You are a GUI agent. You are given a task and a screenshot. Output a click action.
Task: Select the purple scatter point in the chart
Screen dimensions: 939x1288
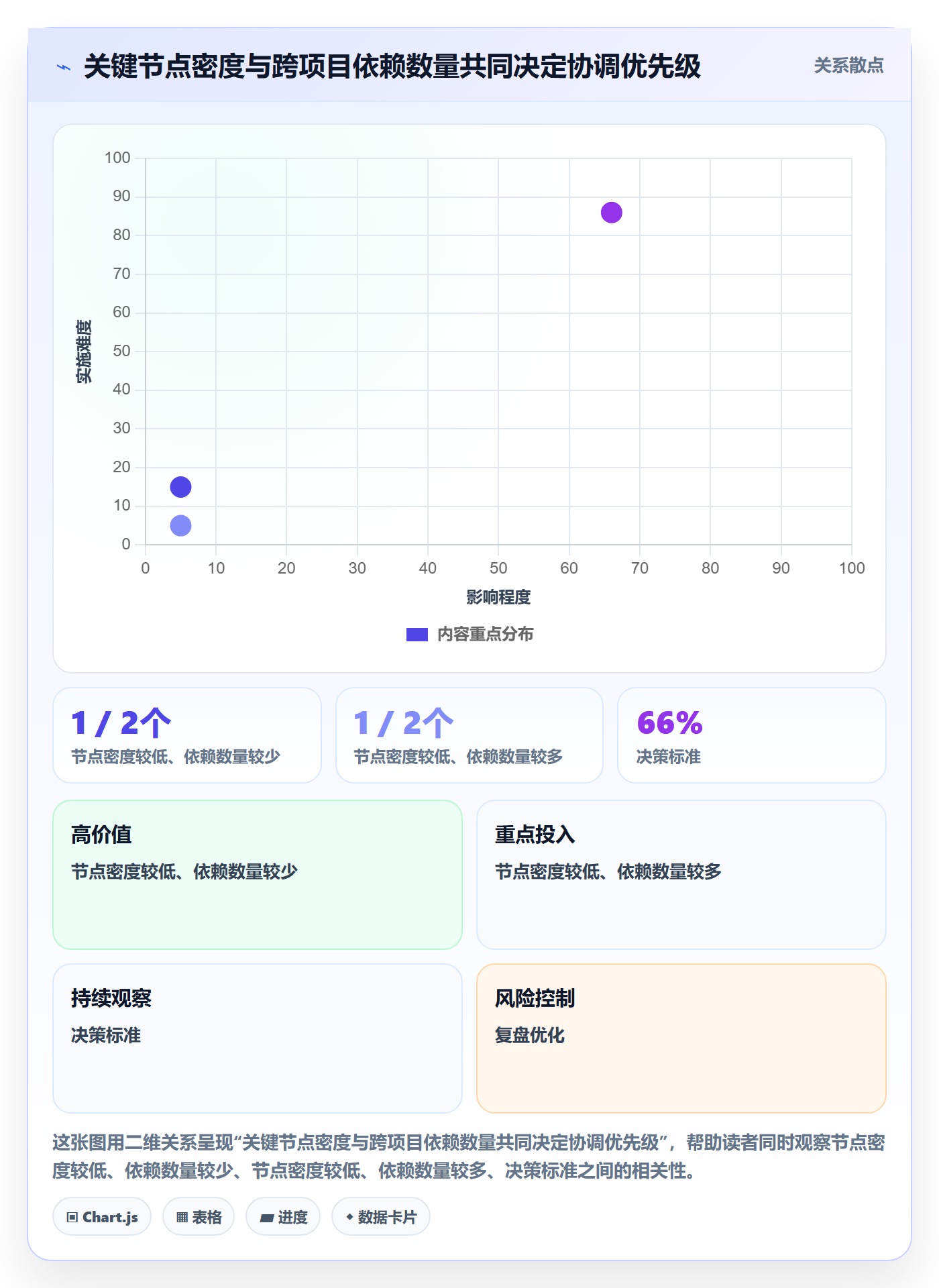tap(611, 213)
